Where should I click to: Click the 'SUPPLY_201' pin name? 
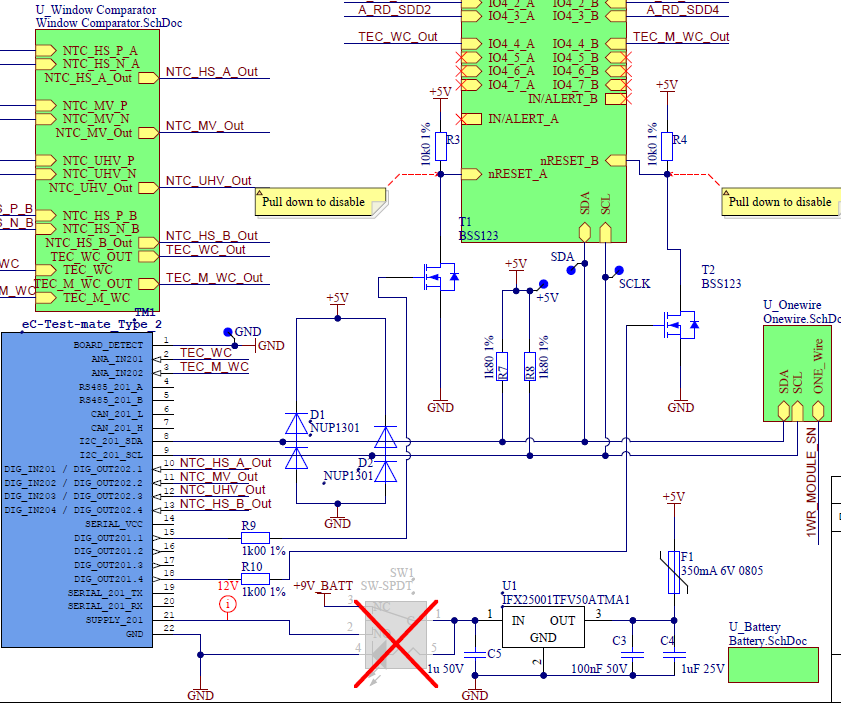coord(114,620)
